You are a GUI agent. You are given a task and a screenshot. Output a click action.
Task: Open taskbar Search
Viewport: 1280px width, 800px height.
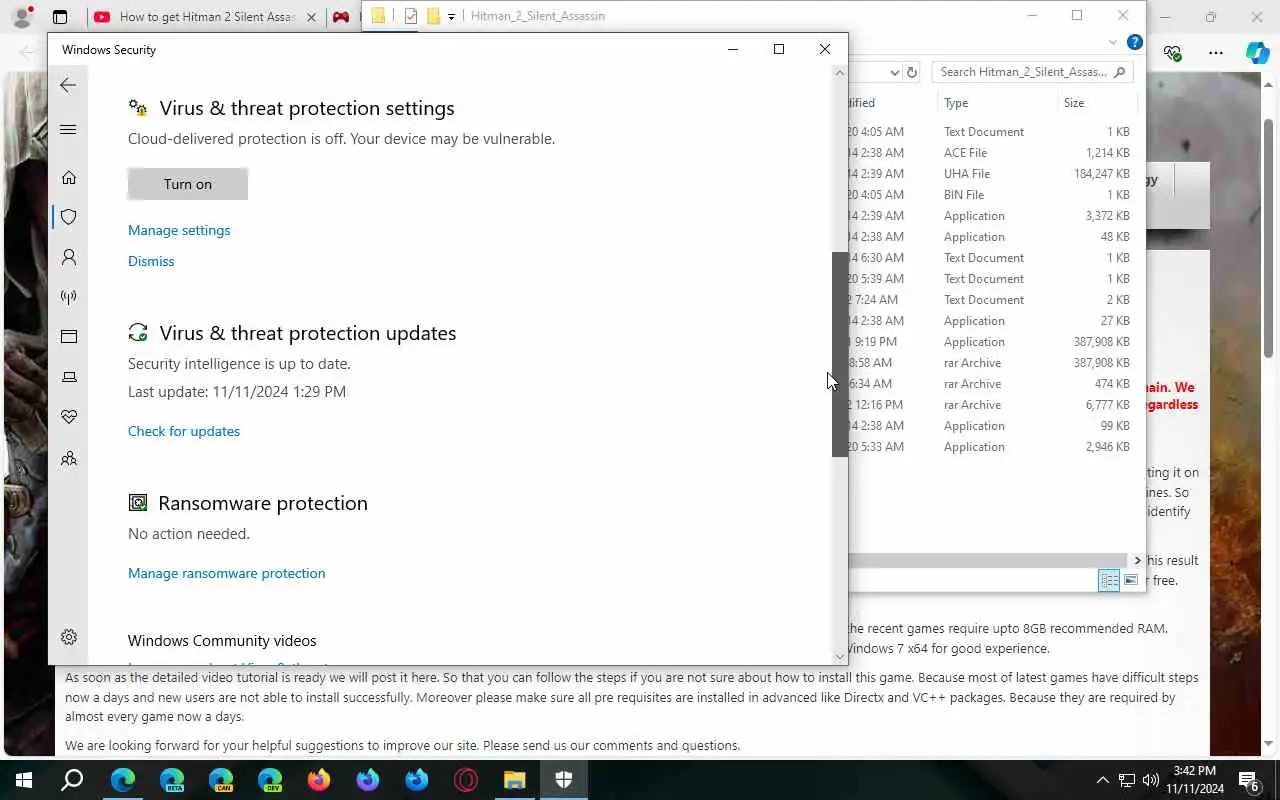tap(73, 780)
